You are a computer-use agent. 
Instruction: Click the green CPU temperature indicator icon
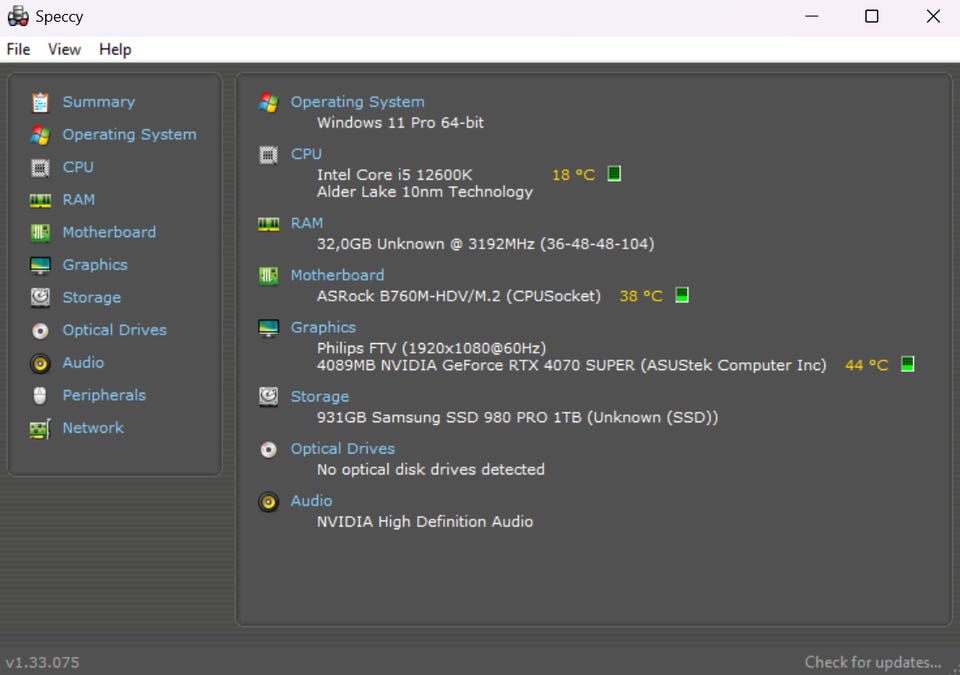point(614,174)
